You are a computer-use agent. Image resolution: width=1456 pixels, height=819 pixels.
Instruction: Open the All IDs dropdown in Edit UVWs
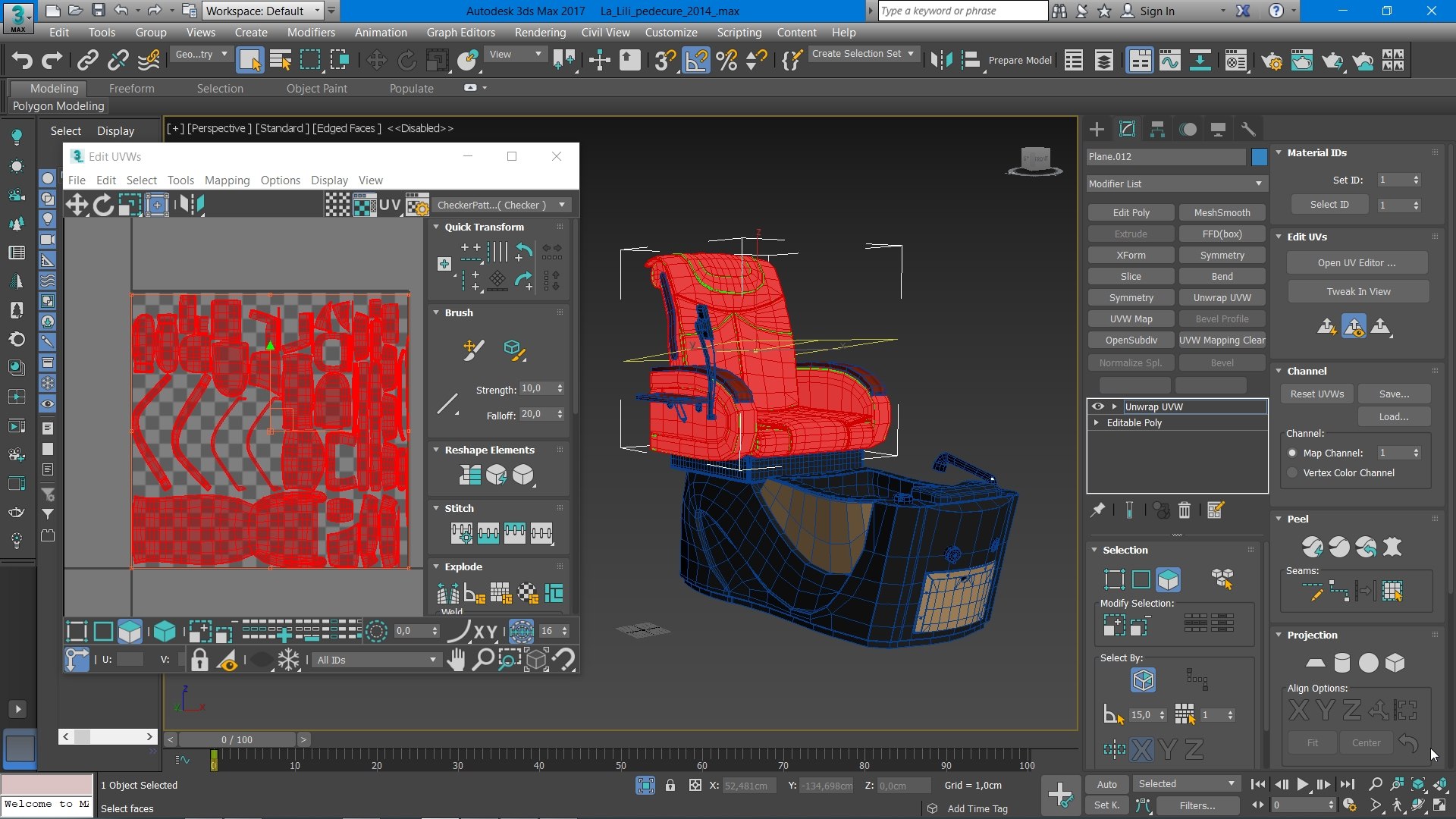click(376, 660)
